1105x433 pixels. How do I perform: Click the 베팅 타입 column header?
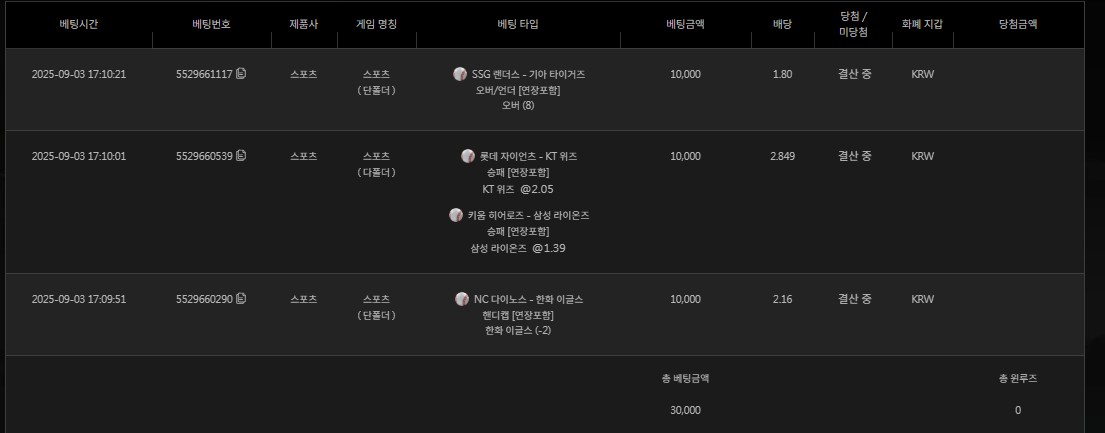tap(517, 24)
